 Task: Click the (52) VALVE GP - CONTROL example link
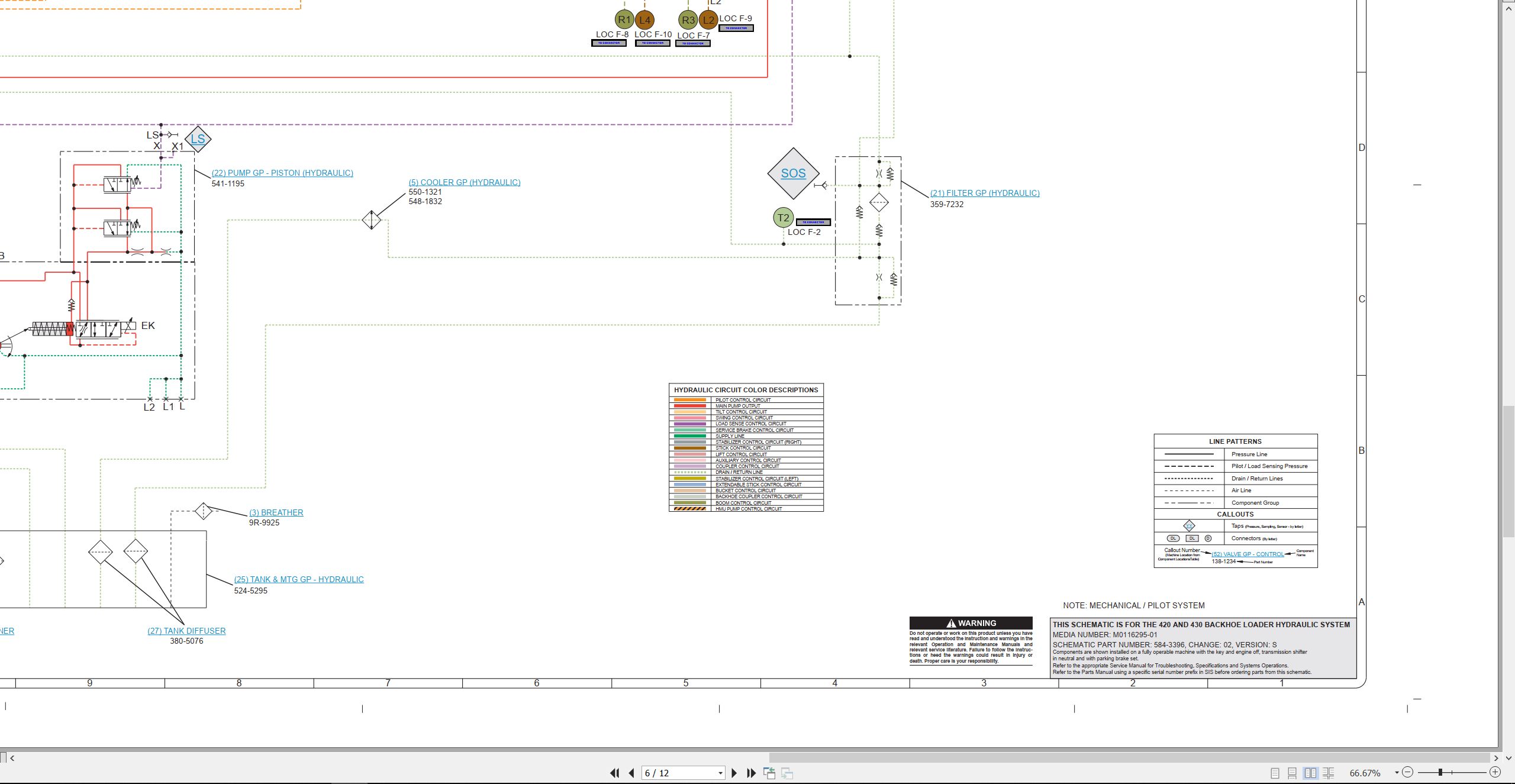(x=1248, y=554)
